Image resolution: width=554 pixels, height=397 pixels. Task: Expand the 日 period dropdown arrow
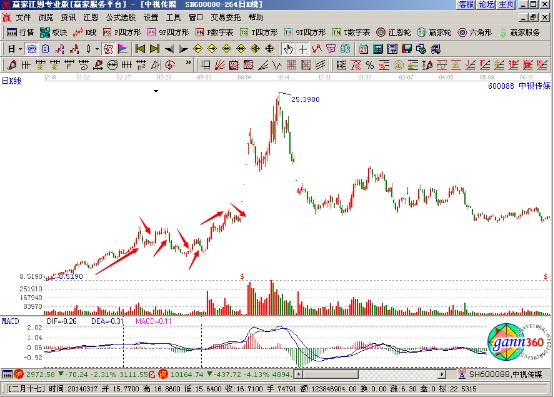(20, 49)
